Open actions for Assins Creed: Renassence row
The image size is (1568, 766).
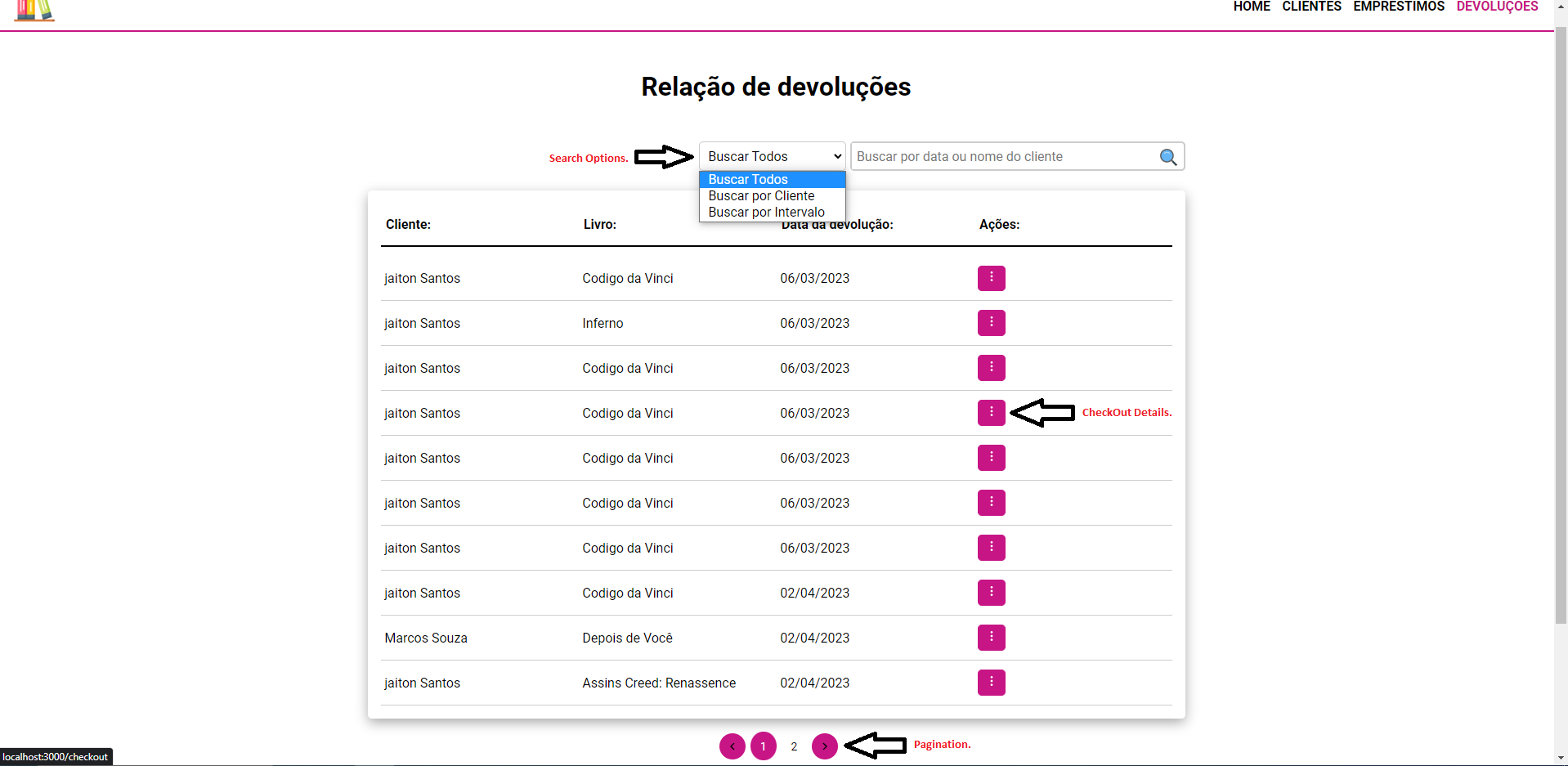991,683
